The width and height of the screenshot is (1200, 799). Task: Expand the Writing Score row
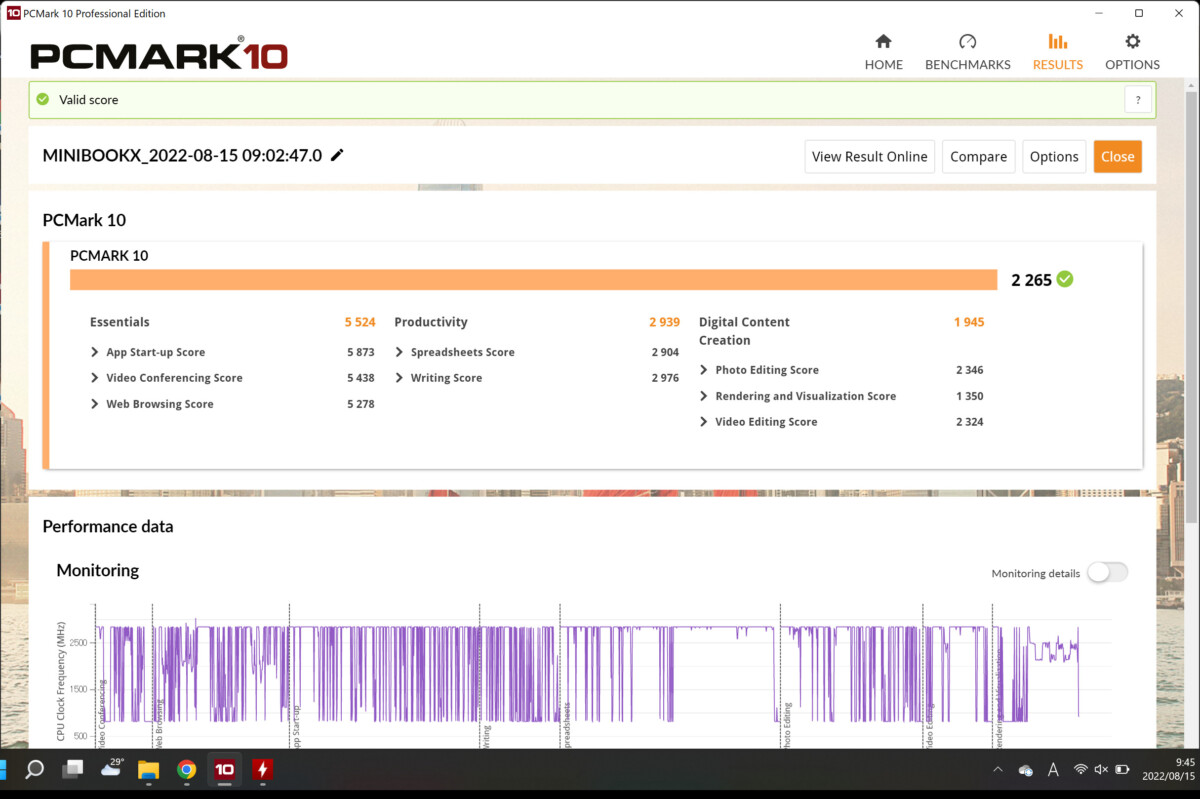(x=399, y=378)
